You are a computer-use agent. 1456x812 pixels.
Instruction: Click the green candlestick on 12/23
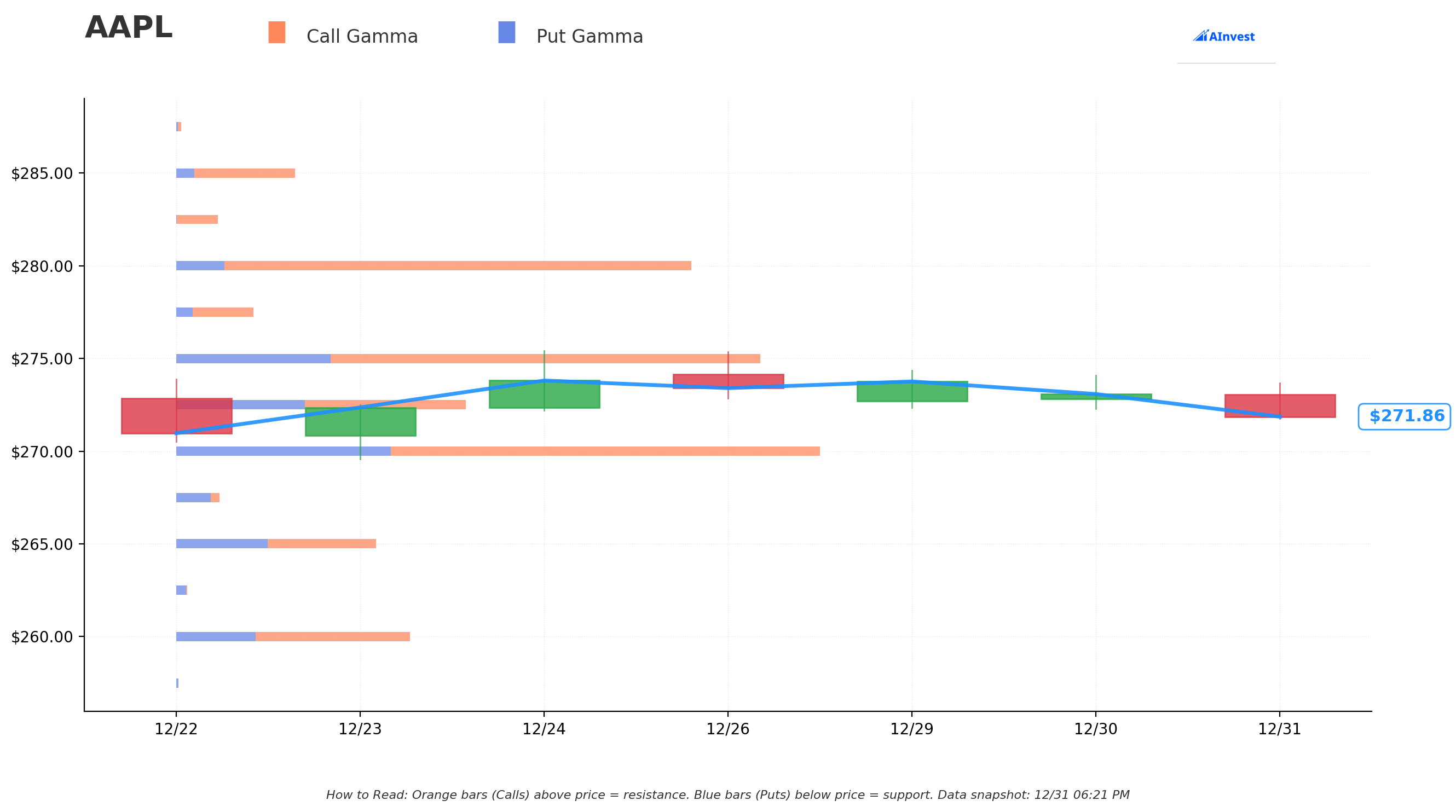tap(360, 421)
